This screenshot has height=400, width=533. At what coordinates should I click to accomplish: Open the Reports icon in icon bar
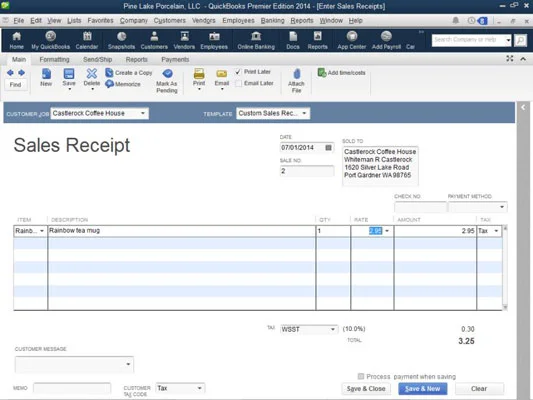point(317,40)
